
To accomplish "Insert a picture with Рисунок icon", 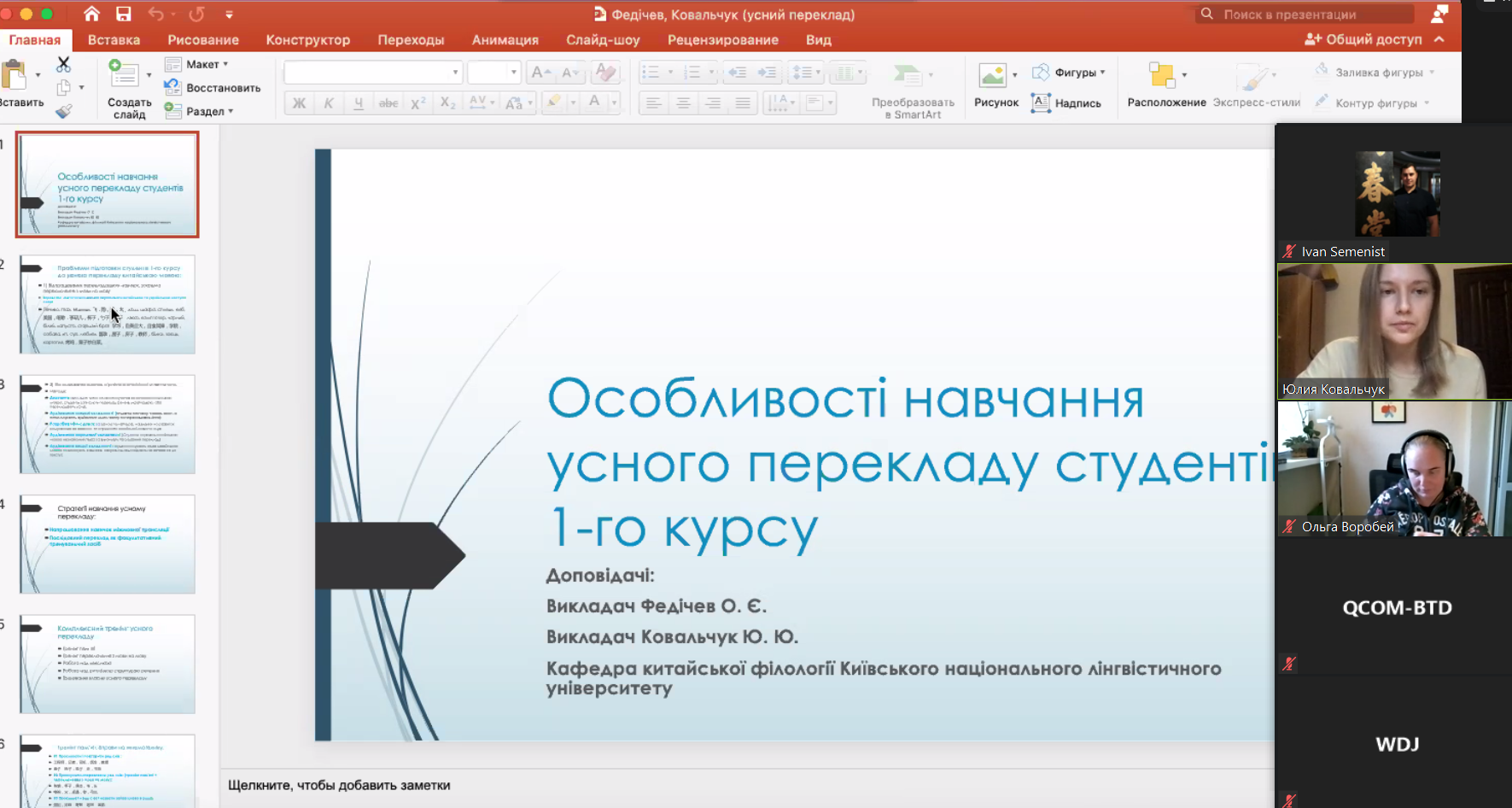I will (992, 76).
